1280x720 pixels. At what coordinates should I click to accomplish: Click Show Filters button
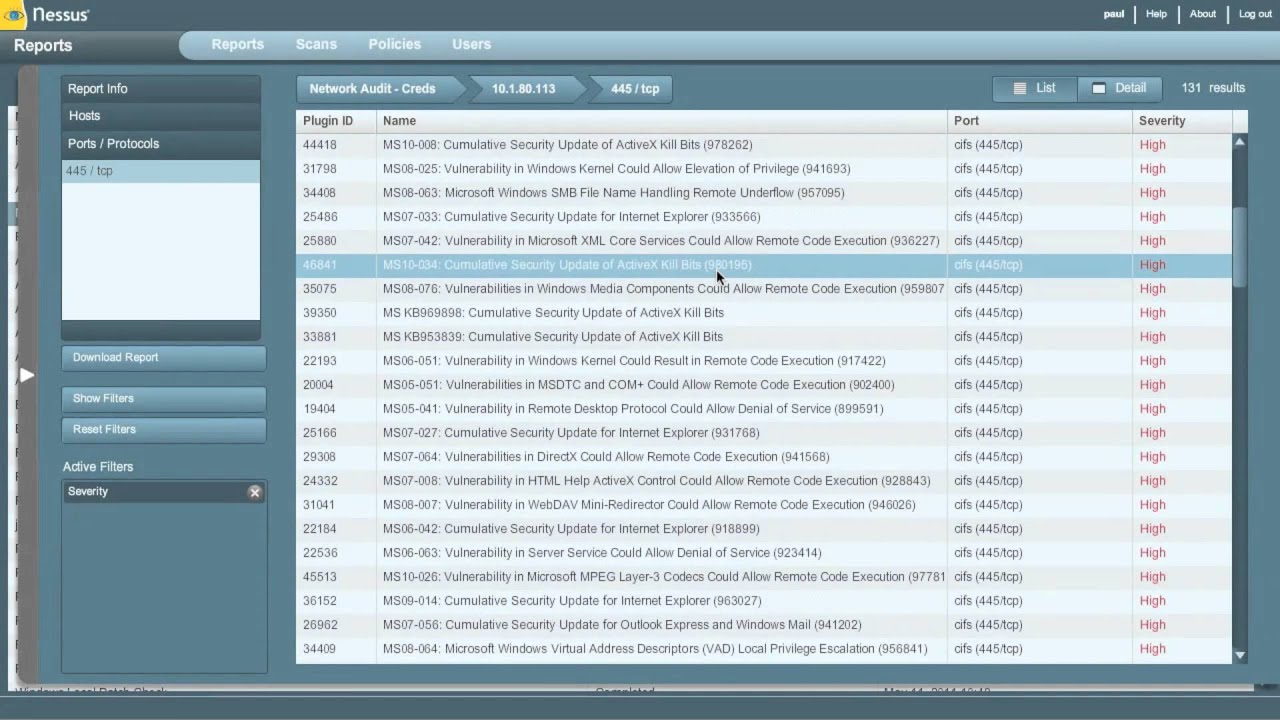click(164, 398)
